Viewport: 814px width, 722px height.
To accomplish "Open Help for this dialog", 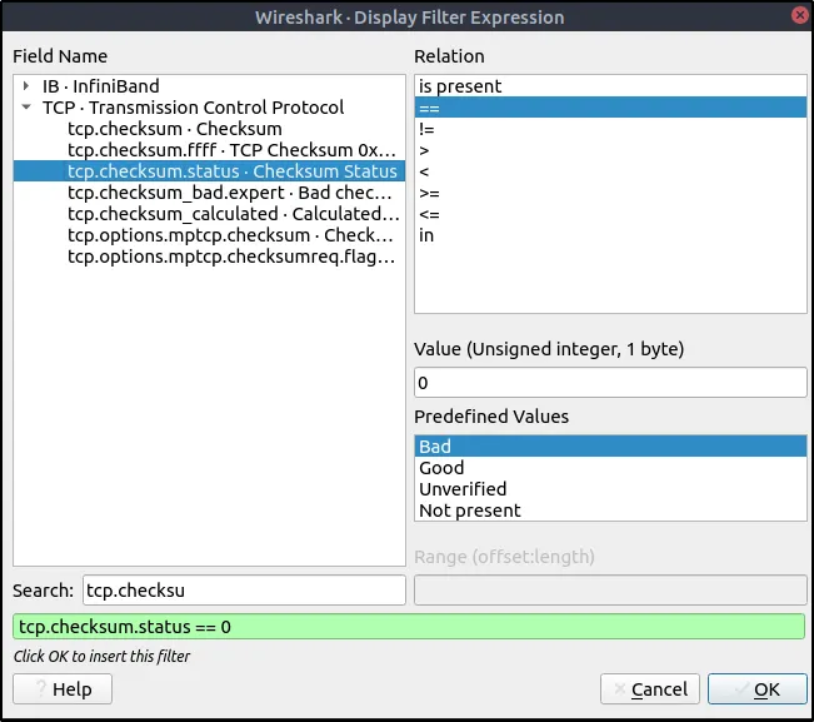I will click(62, 689).
